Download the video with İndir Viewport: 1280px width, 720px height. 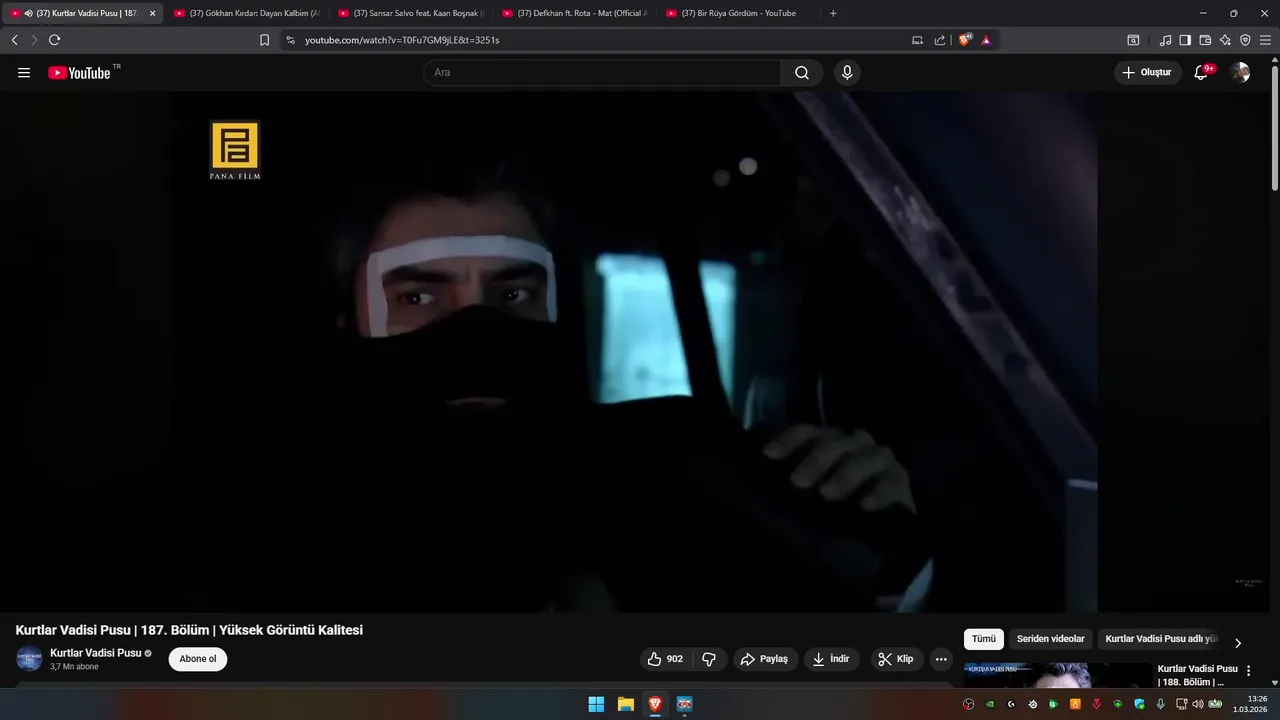[x=832, y=659]
